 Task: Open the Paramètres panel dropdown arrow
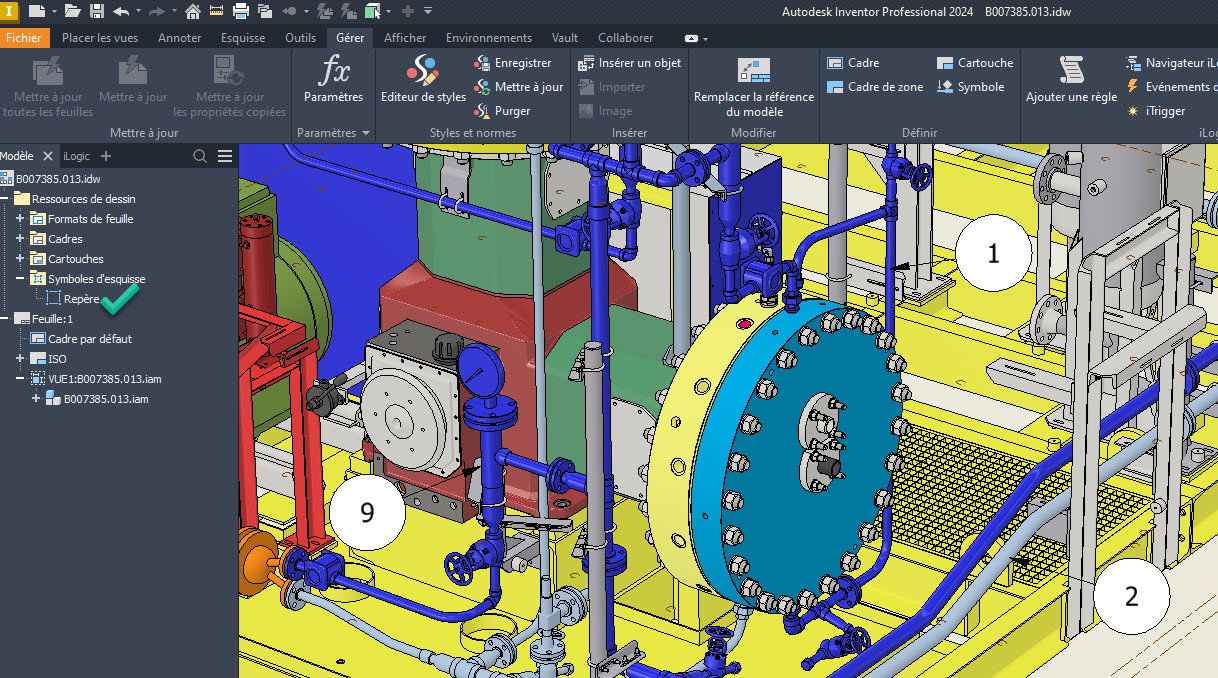366,133
